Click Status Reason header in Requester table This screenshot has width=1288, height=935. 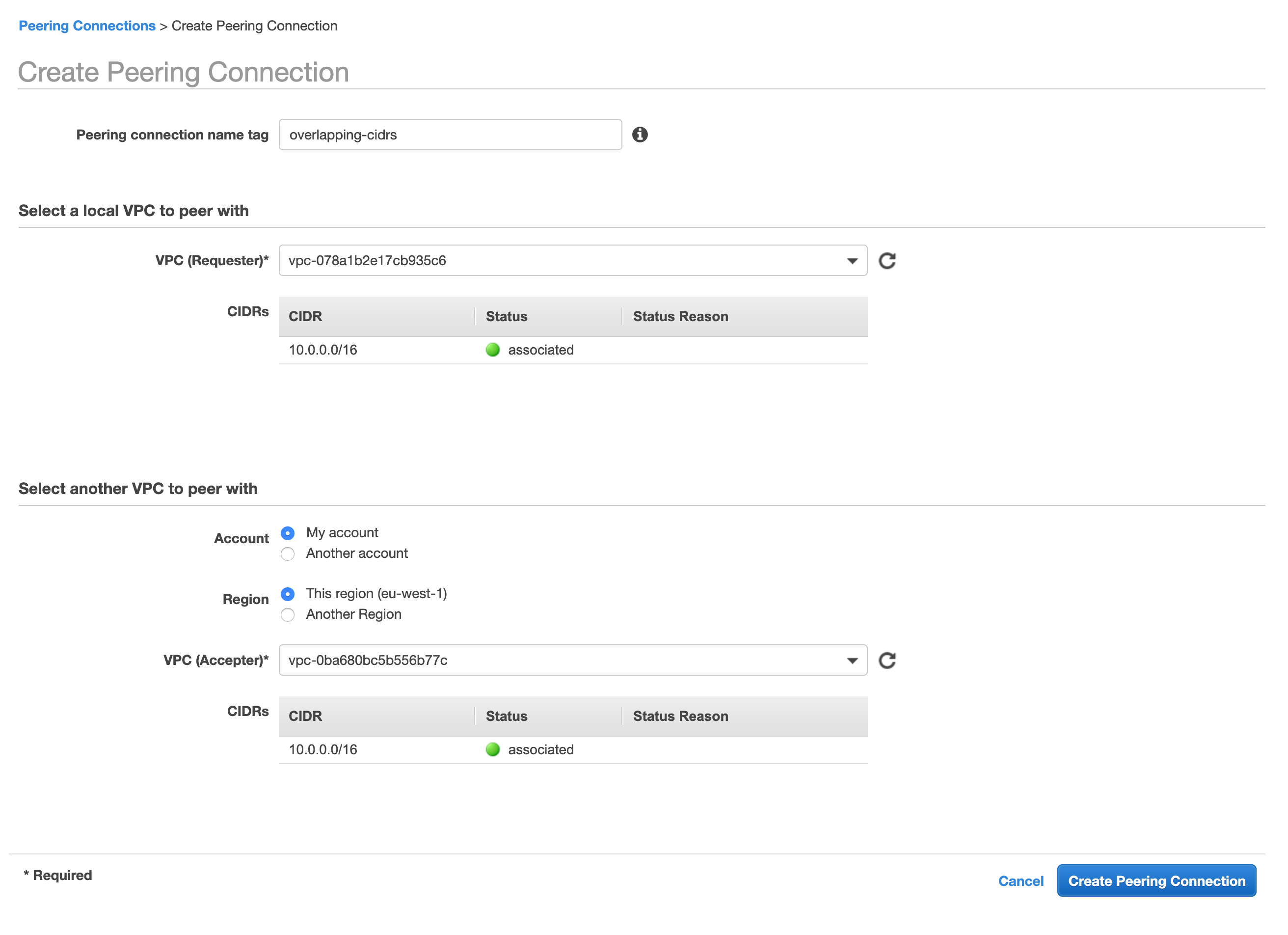coord(680,316)
